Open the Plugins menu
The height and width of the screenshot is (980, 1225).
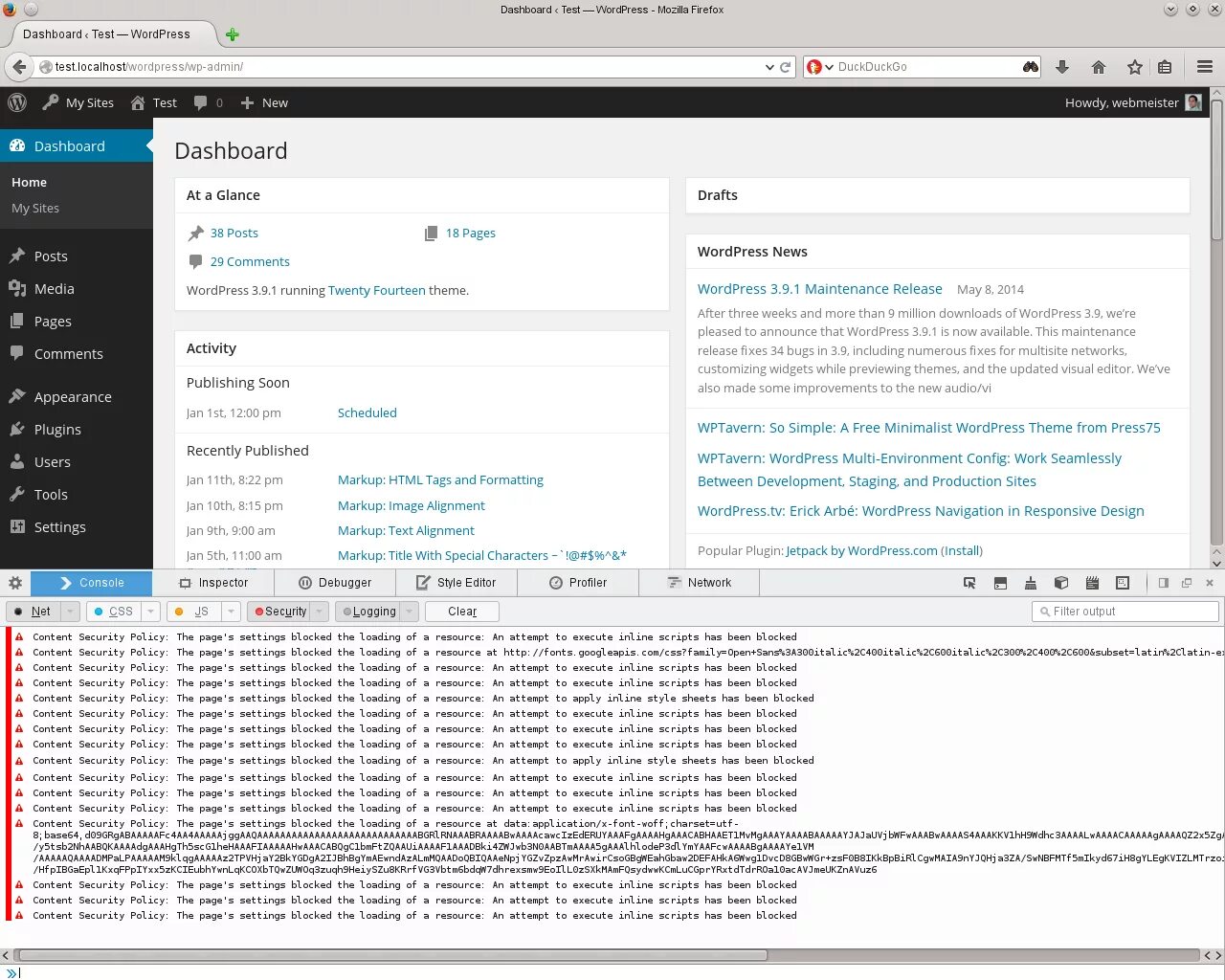point(57,430)
